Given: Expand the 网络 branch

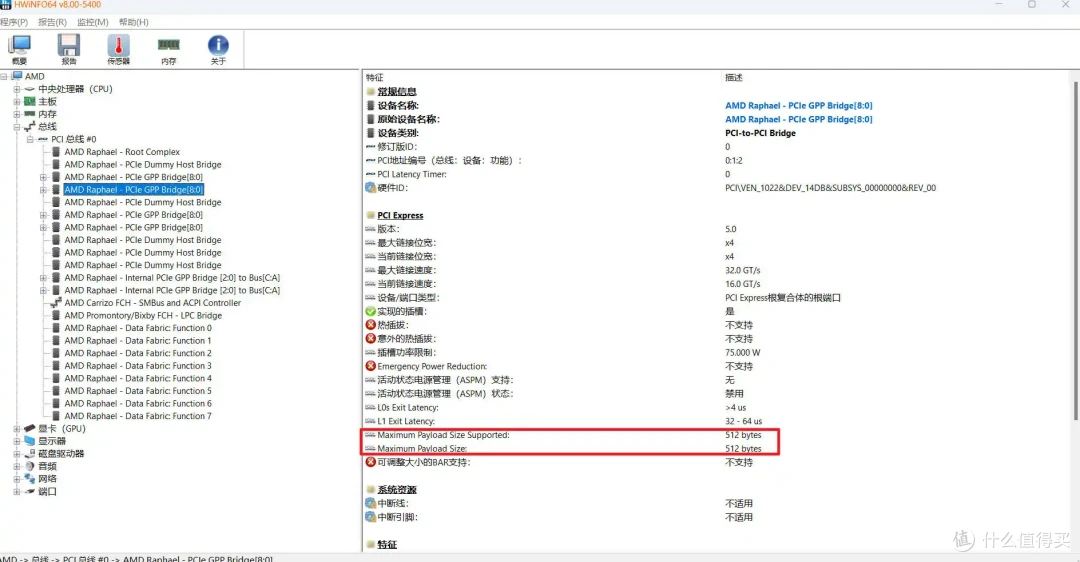Looking at the screenshot, I should click(17, 479).
